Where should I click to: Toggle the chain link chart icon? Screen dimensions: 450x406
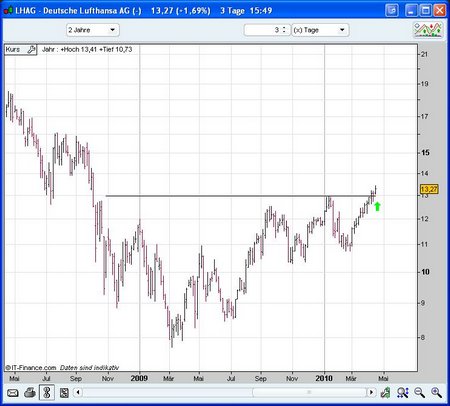click(47, 393)
